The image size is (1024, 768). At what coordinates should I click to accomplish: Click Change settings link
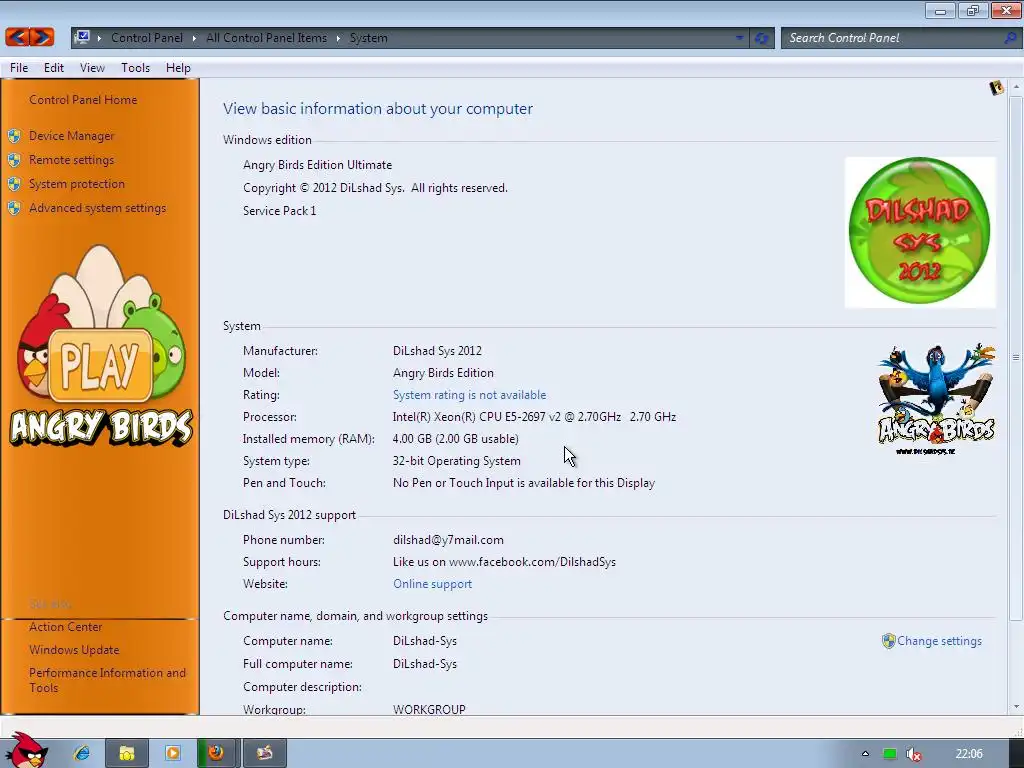pyautogui.click(x=939, y=641)
